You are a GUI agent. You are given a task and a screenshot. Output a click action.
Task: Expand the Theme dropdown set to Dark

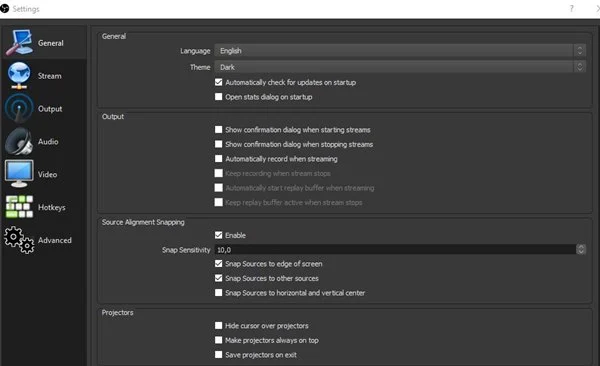(400, 67)
